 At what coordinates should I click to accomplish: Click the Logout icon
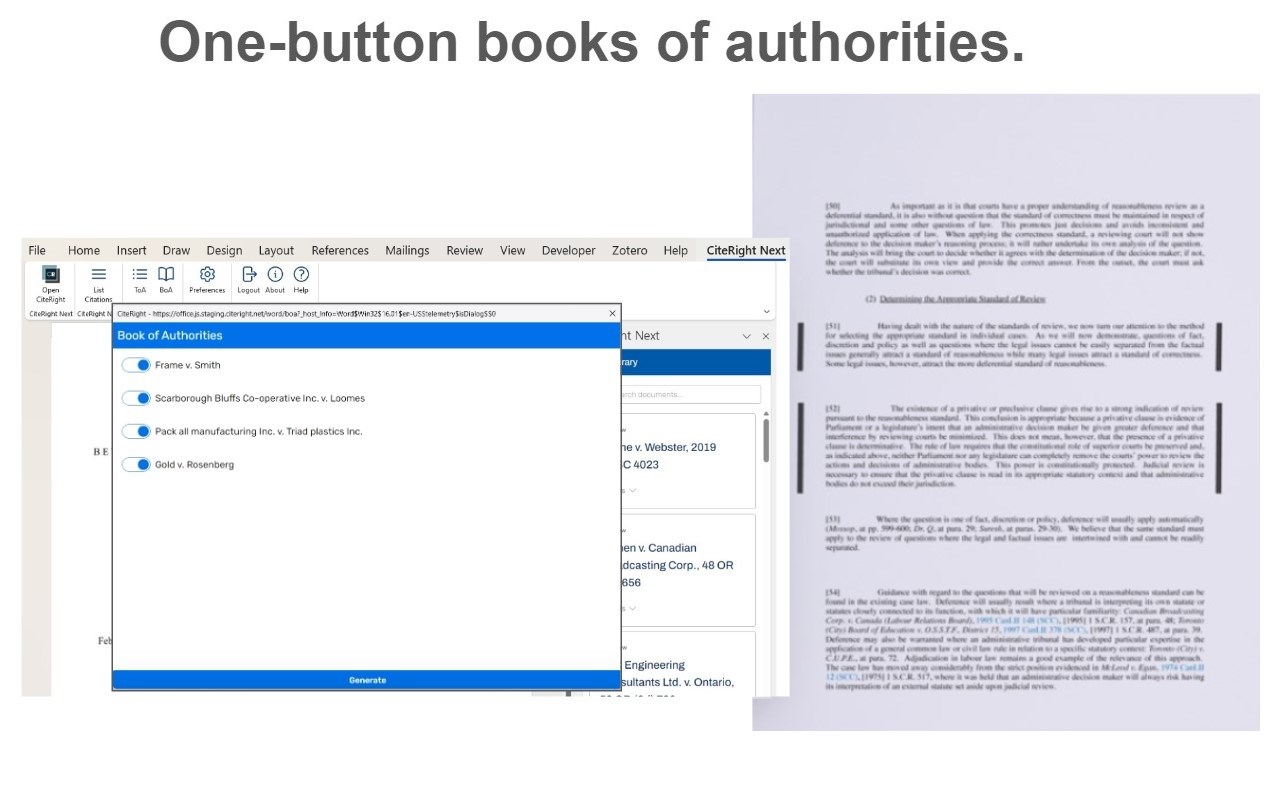[249, 280]
